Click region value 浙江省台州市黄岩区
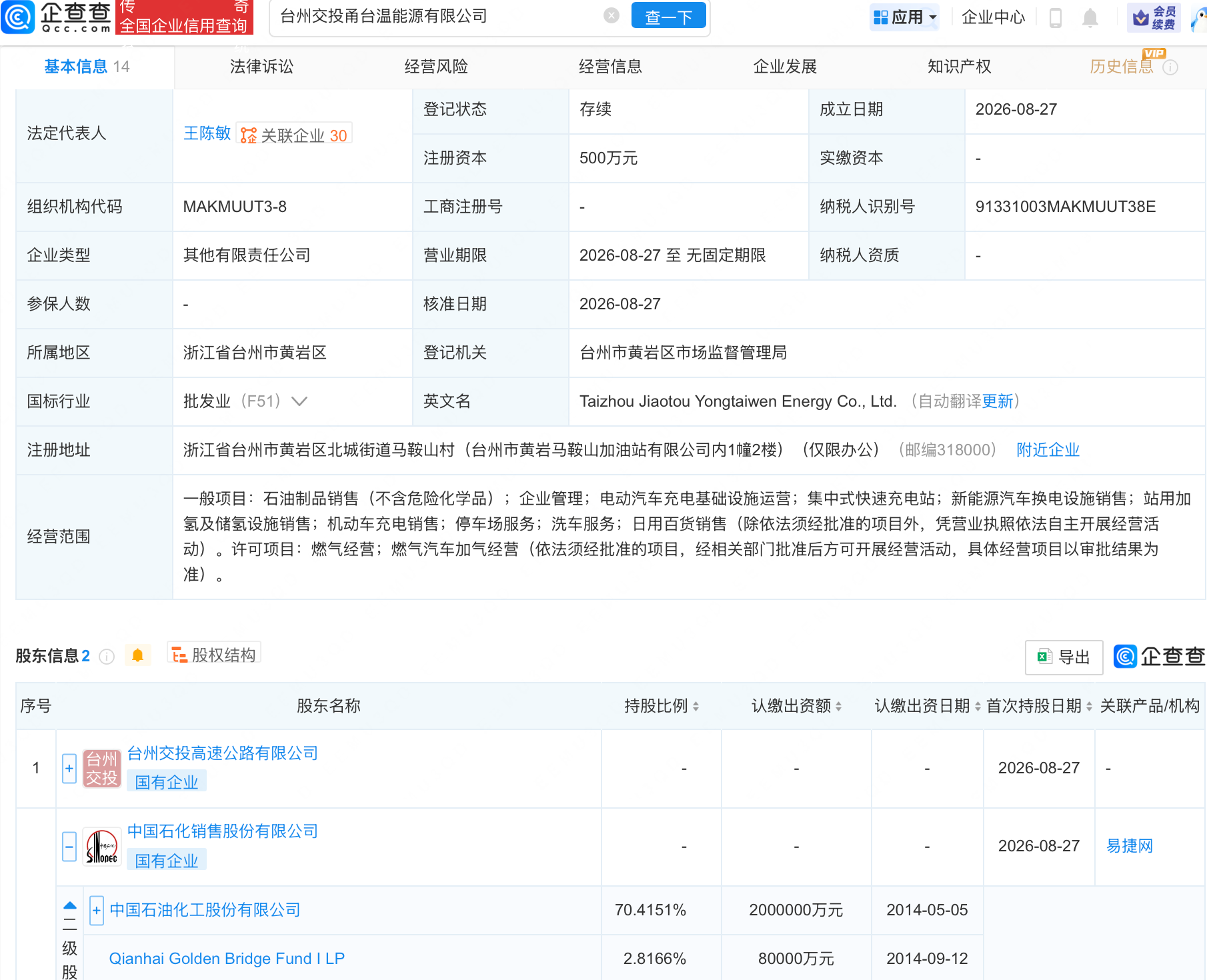This screenshot has height=980, width=1207. coord(255,353)
